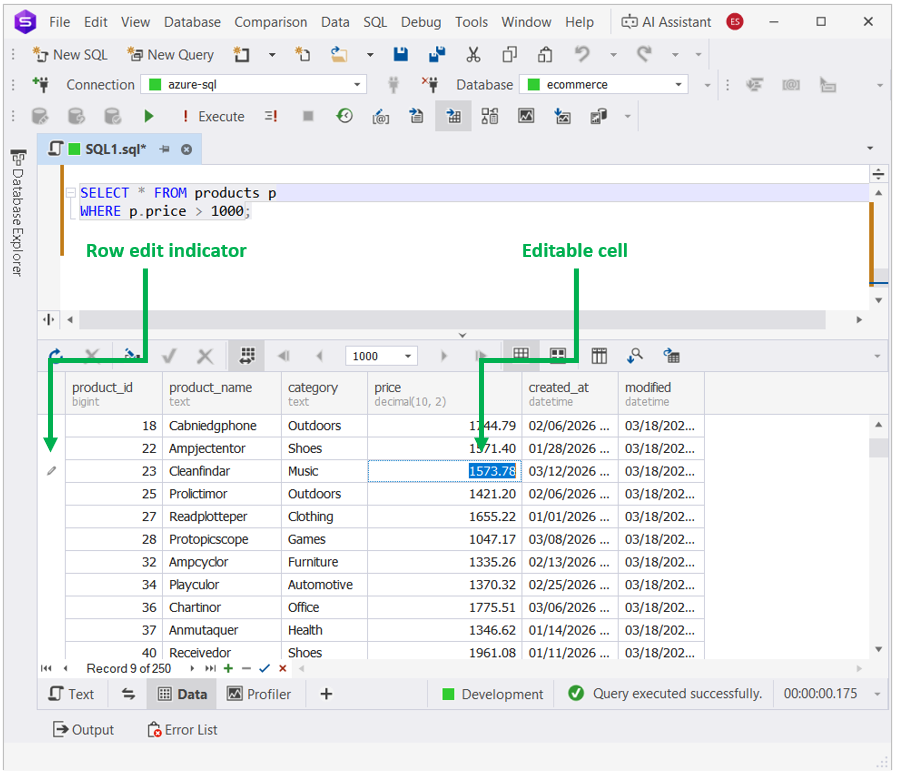Click the price cell 1775.51
Viewport: 897px width, 772px height.
pos(444,608)
